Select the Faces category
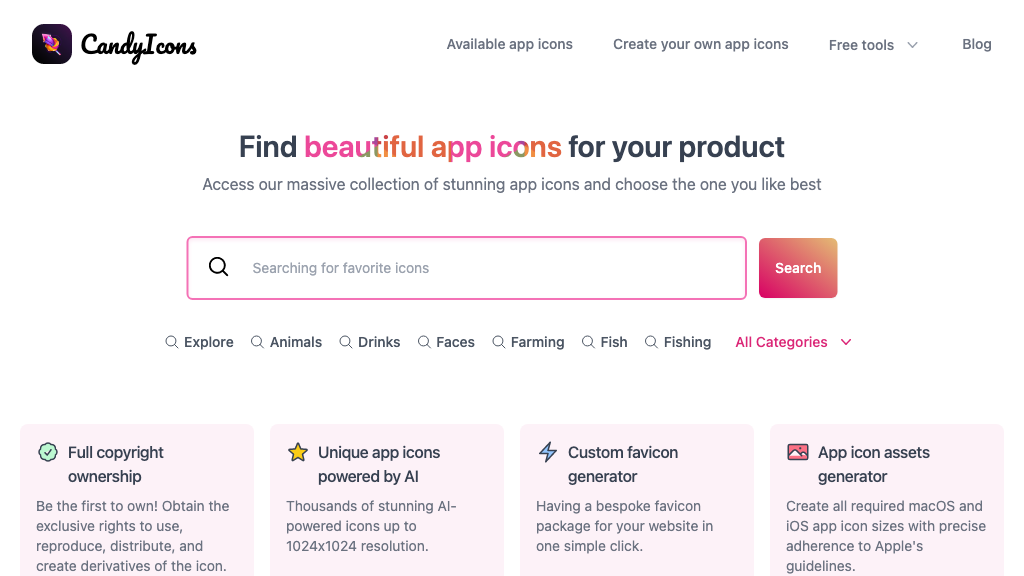 click(455, 342)
